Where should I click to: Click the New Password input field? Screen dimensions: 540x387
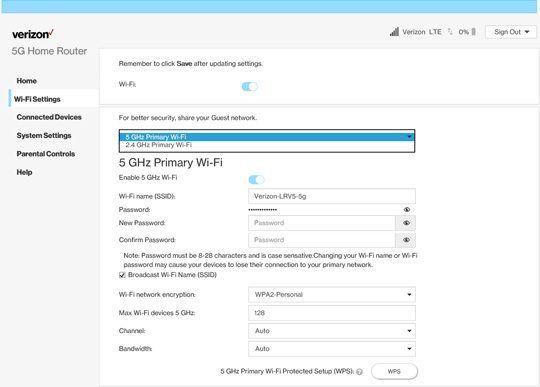point(322,223)
